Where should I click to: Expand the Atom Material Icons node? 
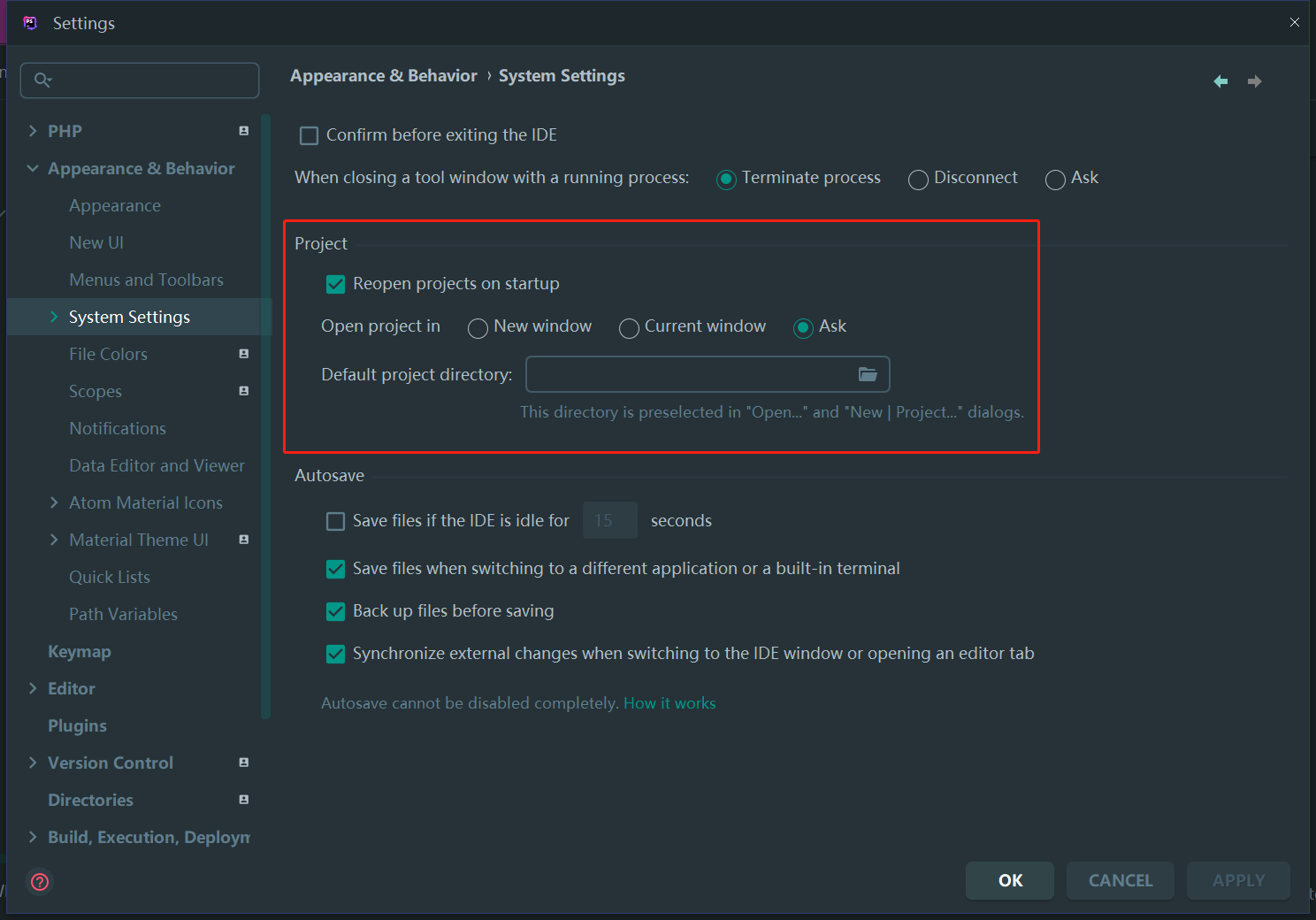click(x=54, y=502)
